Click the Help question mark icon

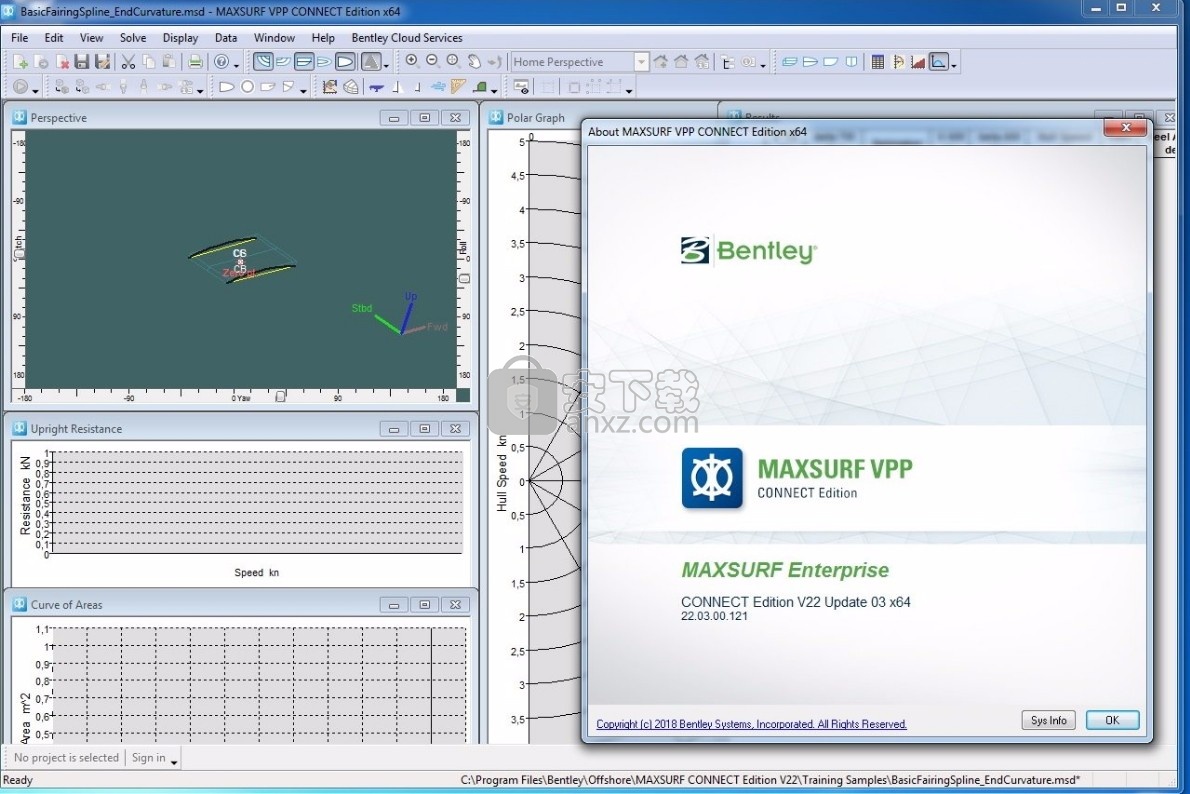pyautogui.click(x=221, y=62)
